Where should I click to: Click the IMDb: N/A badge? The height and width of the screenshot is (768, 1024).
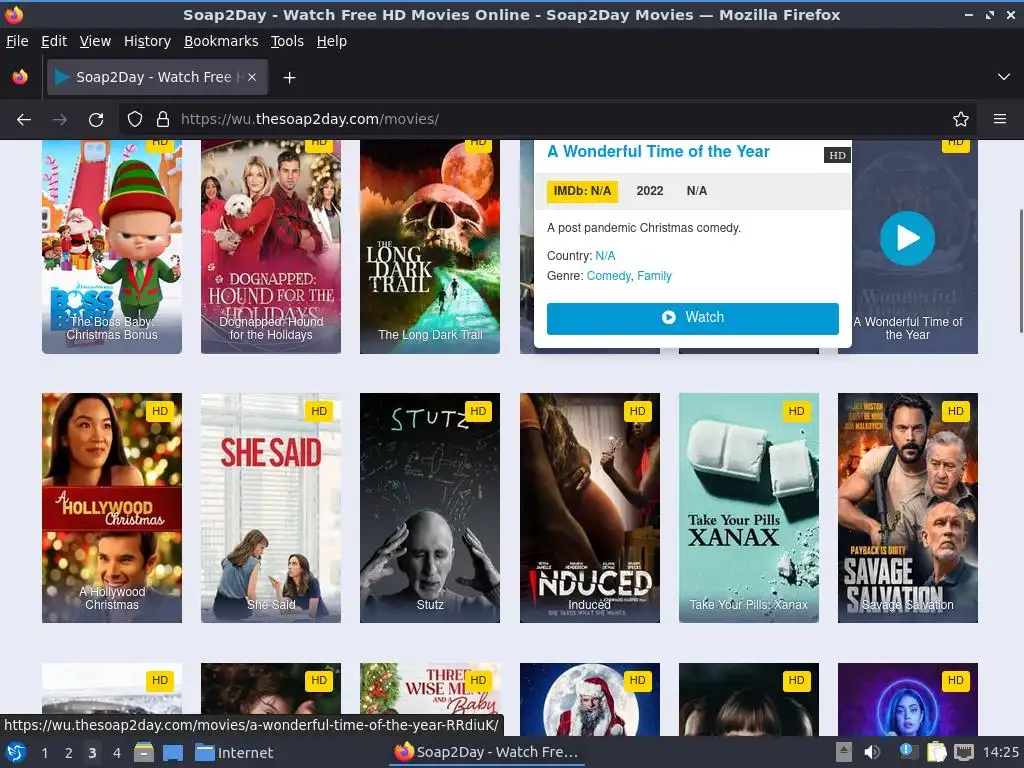click(x=582, y=191)
